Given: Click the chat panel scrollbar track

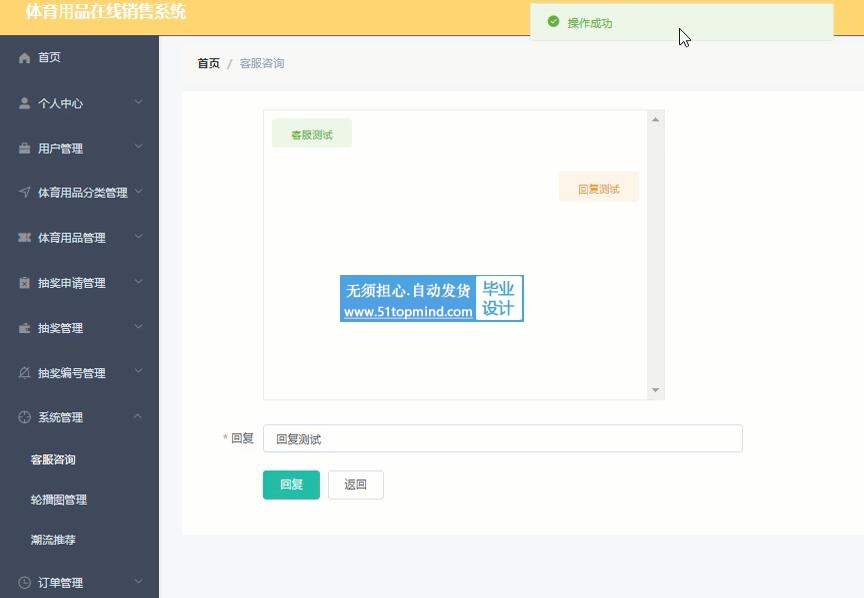Looking at the screenshot, I should [x=655, y=254].
